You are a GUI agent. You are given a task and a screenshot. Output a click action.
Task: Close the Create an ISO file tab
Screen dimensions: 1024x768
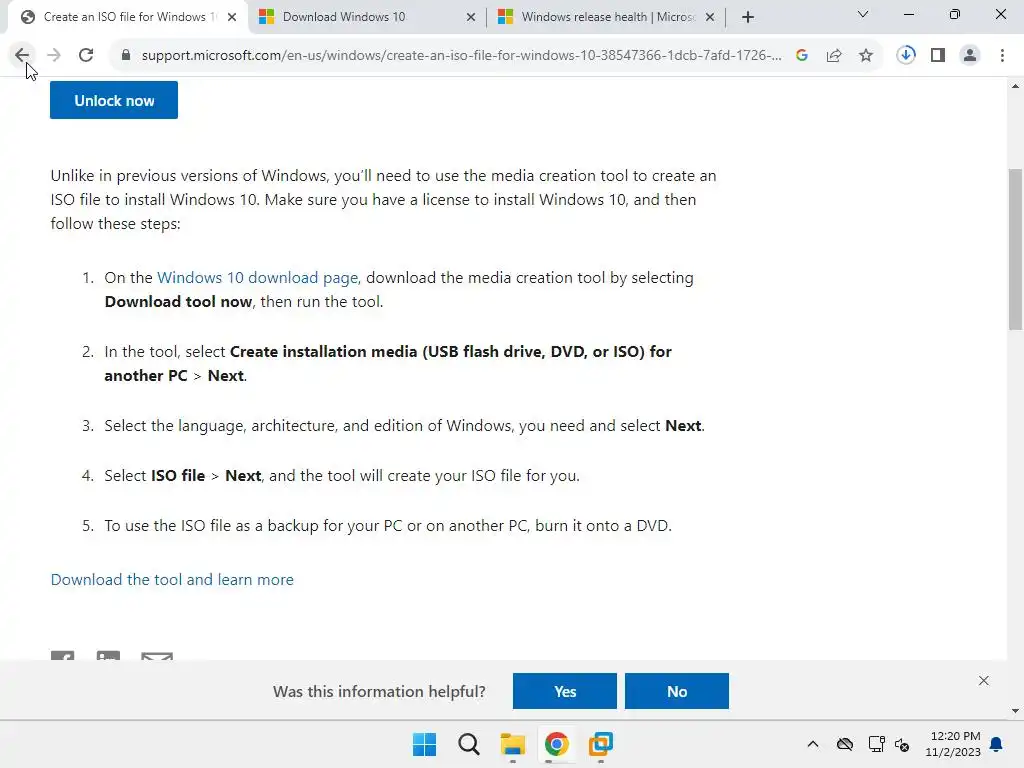232,17
